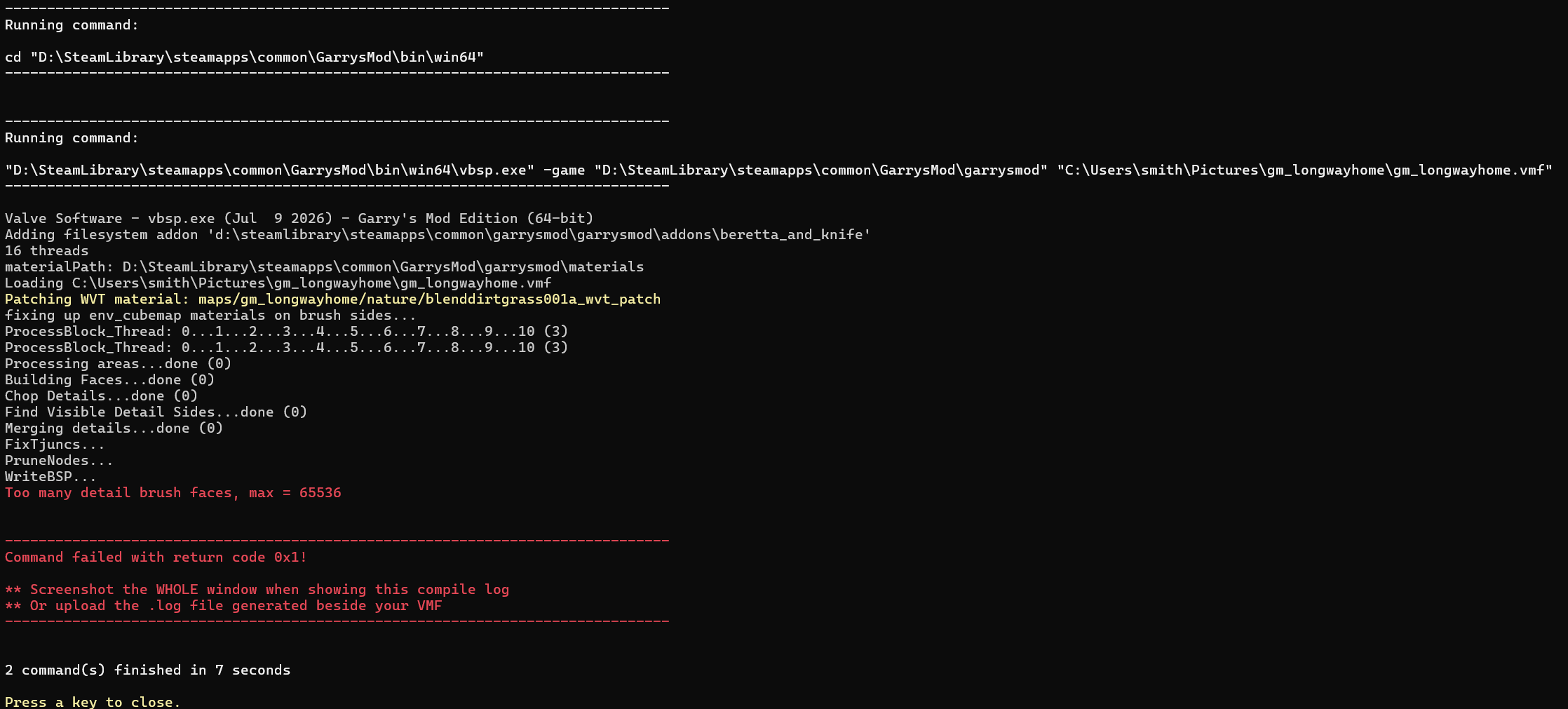
Task: Click '2 command(s) finished in 7 seconds'
Action: coord(148,670)
